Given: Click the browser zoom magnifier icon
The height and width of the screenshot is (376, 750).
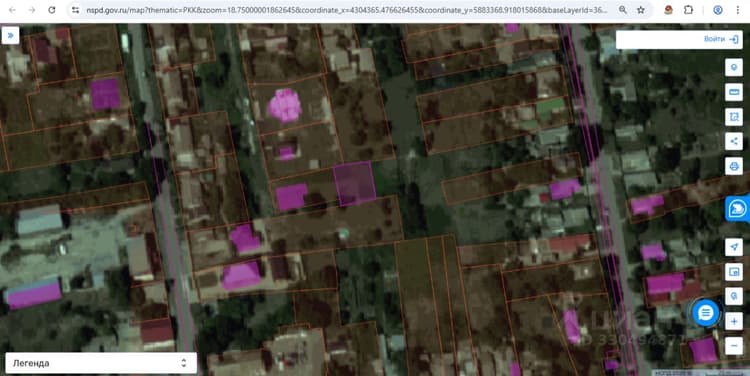Looking at the screenshot, I should pos(622,10).
